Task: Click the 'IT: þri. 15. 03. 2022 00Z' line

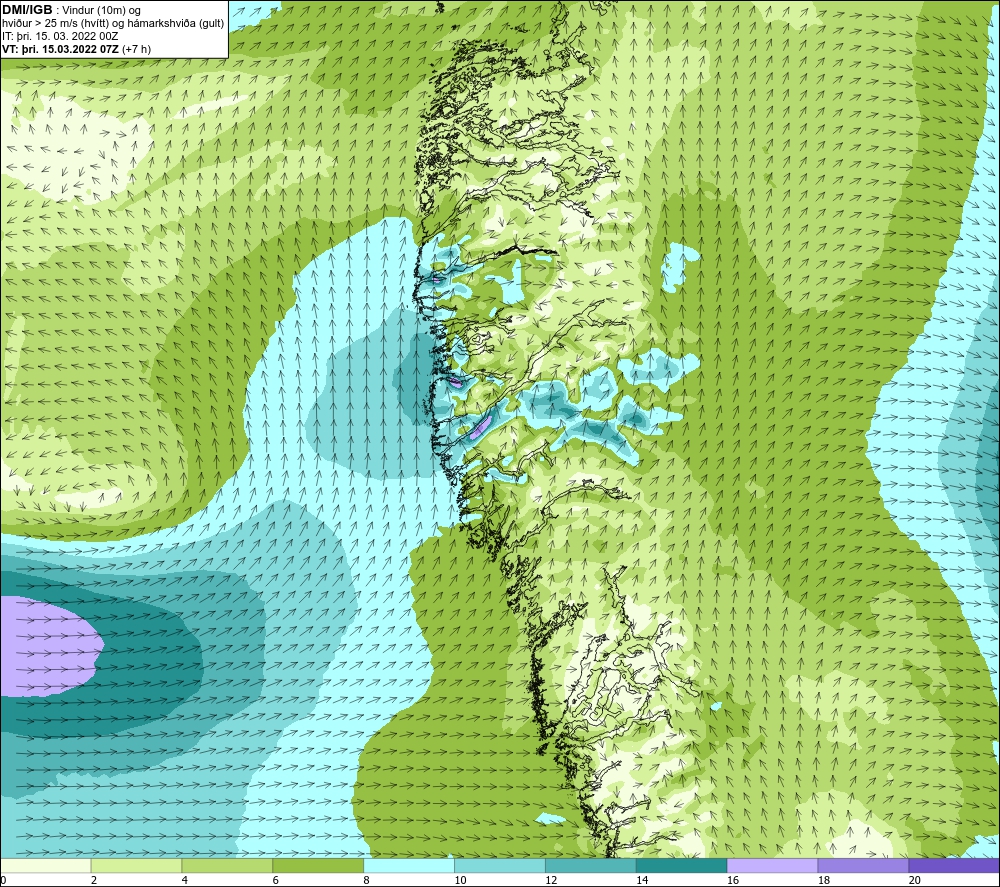Action: [60, 36]
